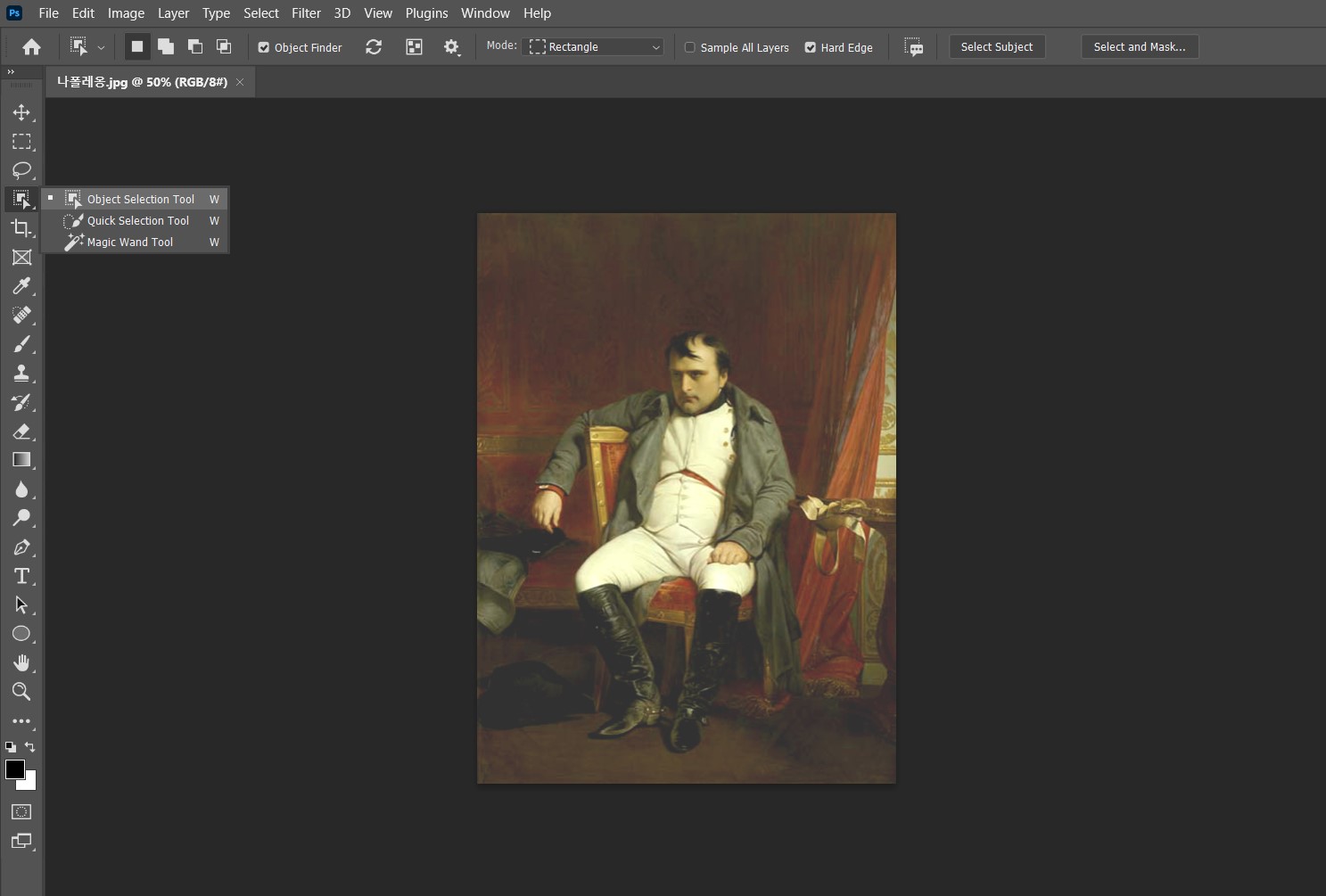Open selection feedback speech-bubble icon
The width and height of the screenshot is (1326, 896).
point(913,47)
